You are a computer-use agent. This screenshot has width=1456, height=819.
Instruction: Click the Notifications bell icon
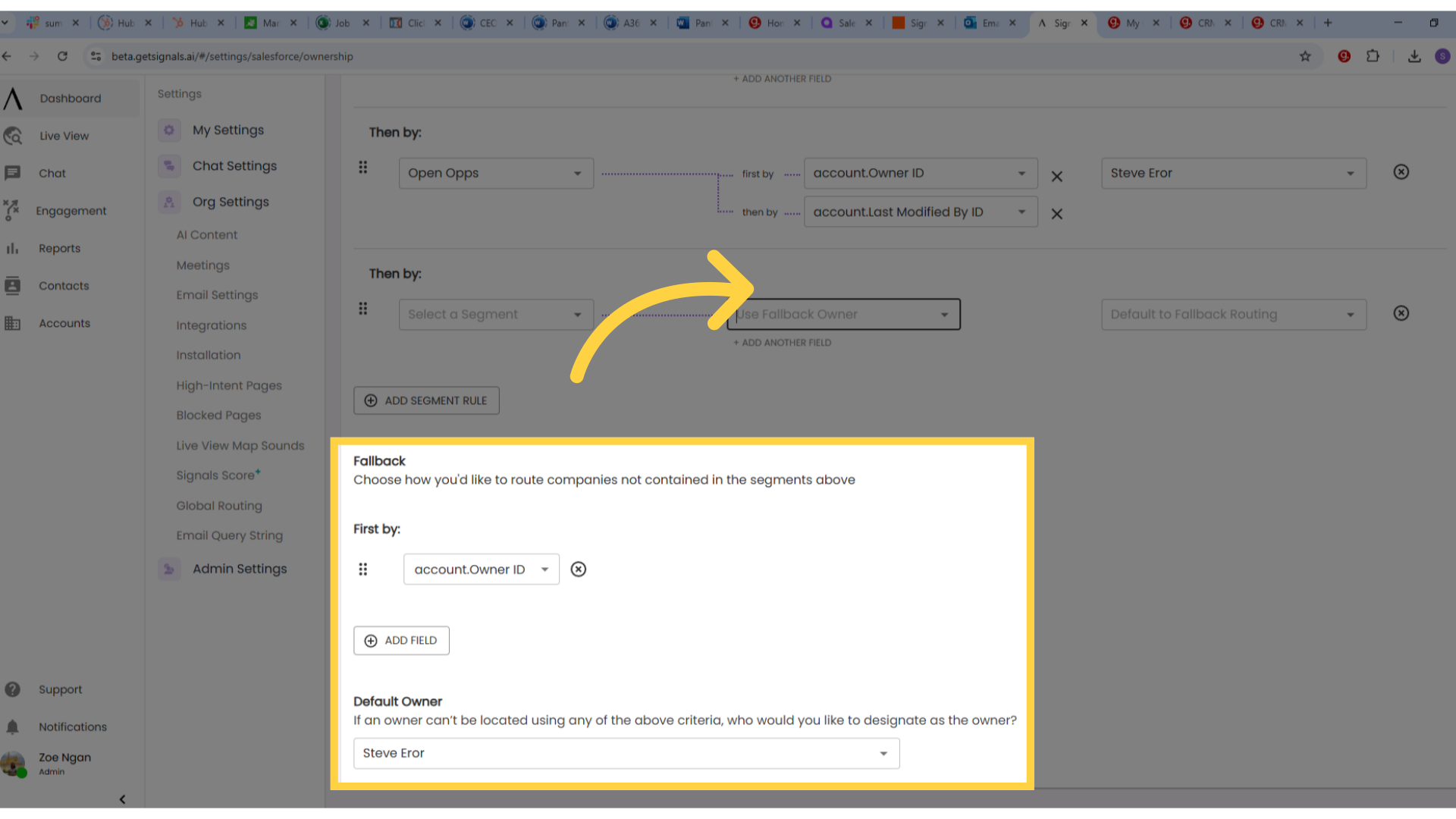pos(12,726)
